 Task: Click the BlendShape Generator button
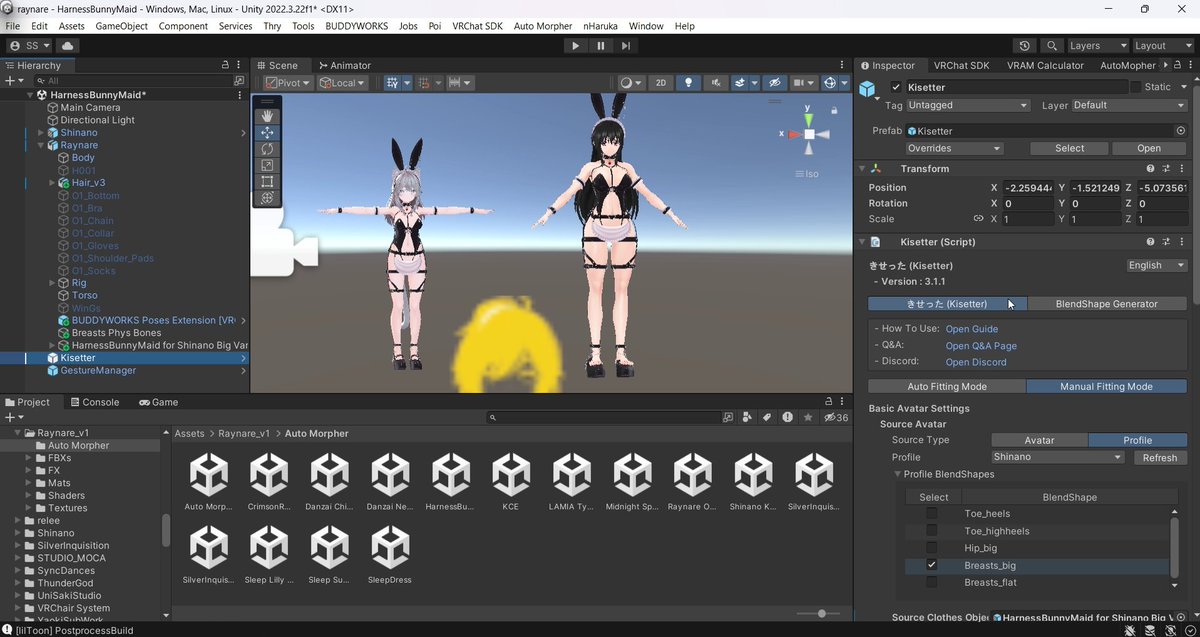(x=1107, y=304)
